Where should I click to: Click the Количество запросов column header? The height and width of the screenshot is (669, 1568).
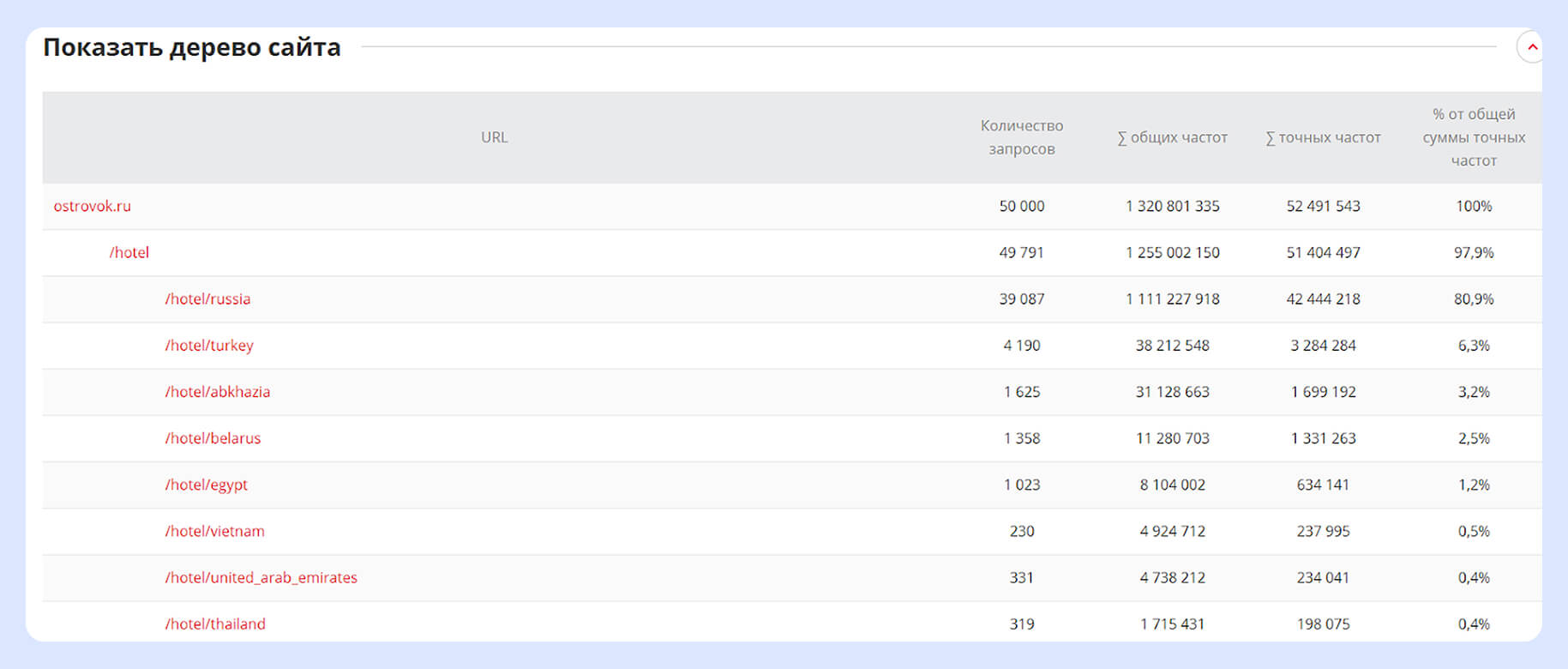1022,137
